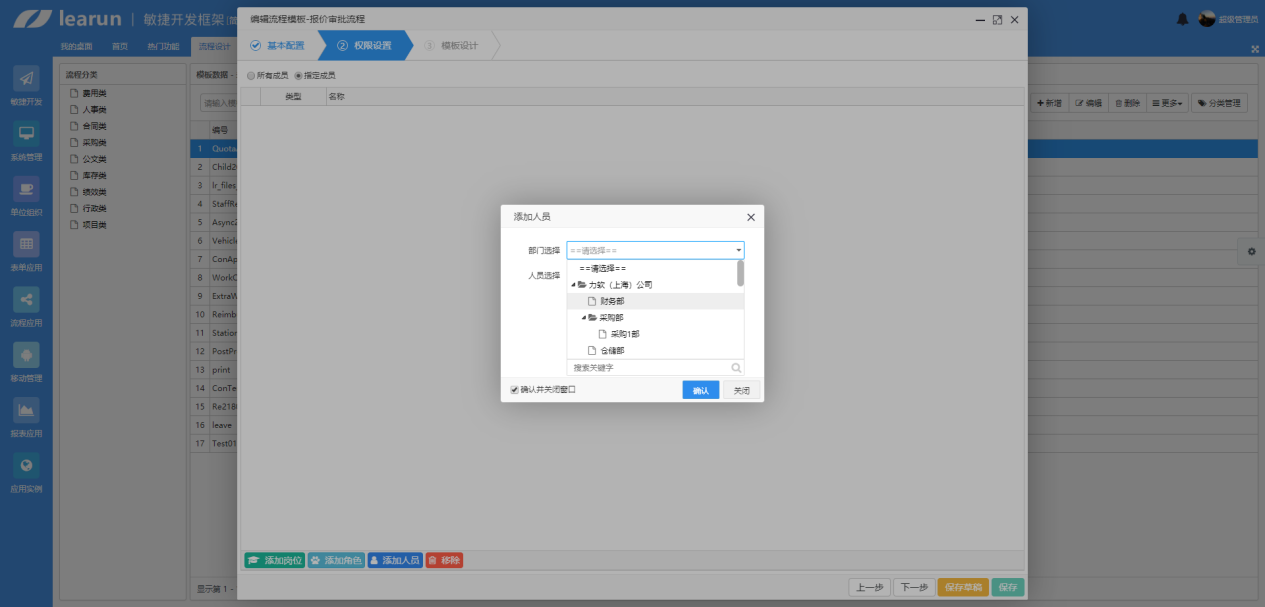The image size is (1265, 607).
Task: Collapse the 采购部 tree node
Action: [584, 318]
